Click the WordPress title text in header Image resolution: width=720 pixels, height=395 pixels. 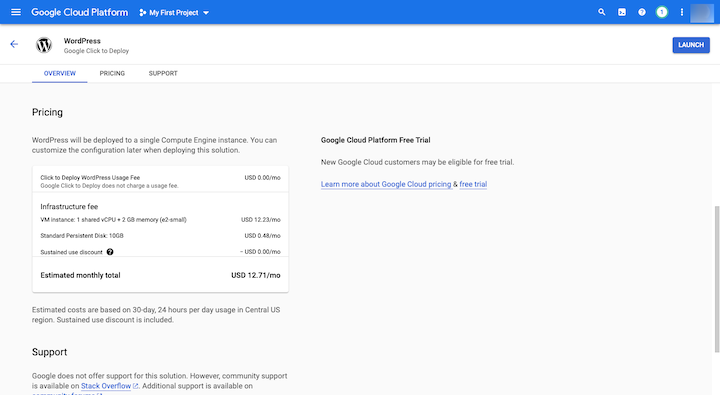point(82,41)
